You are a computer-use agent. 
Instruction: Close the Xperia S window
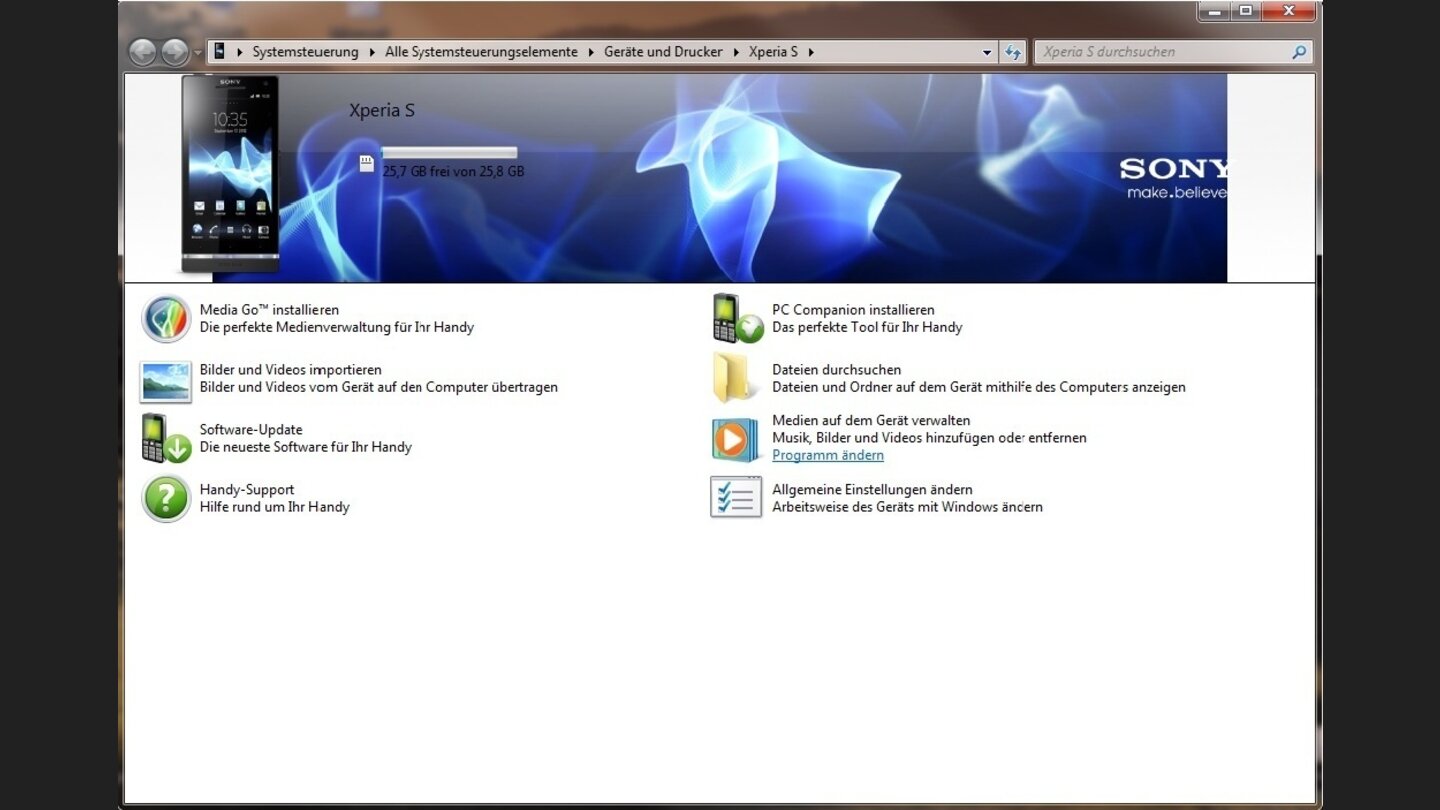(1288, 11)
